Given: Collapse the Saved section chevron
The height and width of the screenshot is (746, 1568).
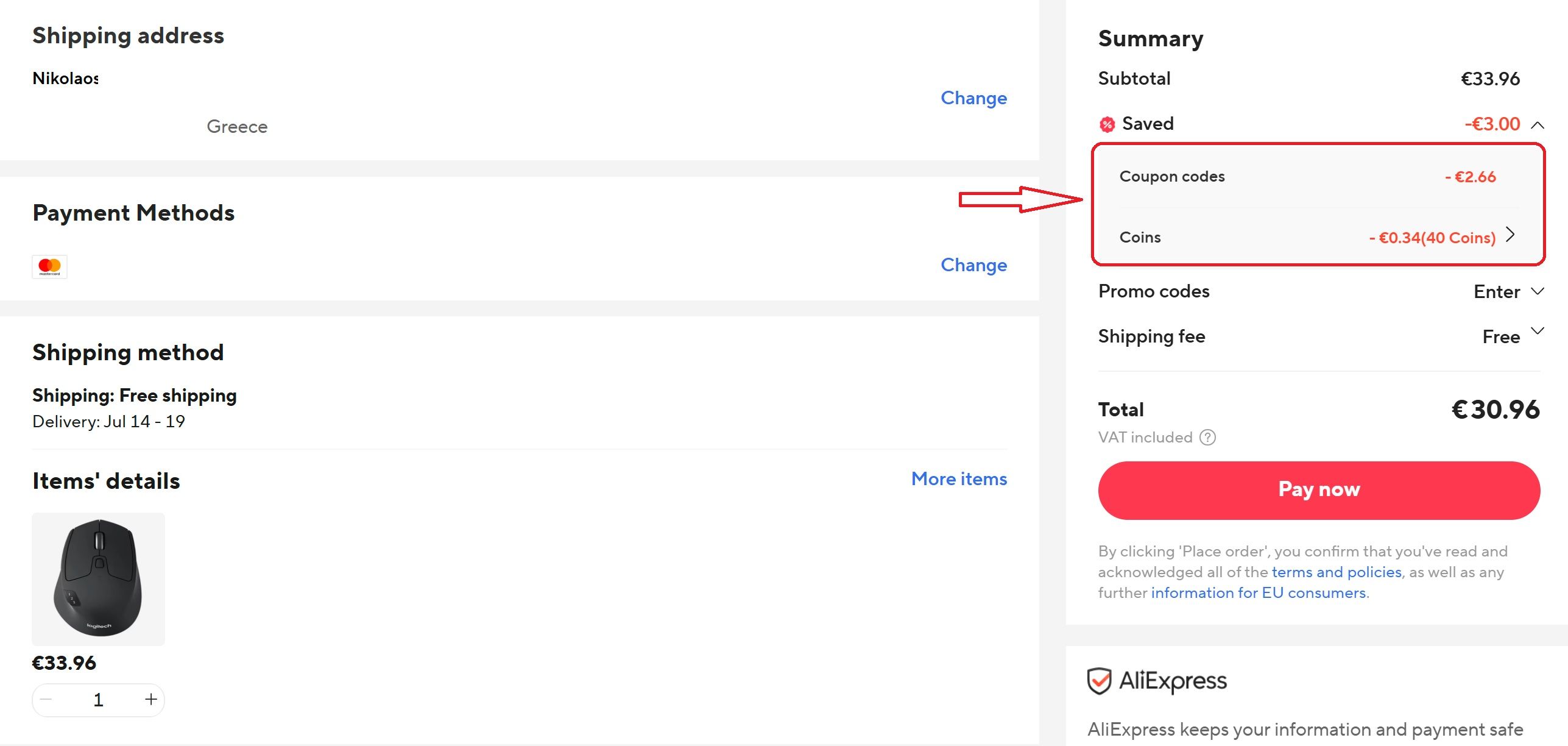Looking at the screenshot, I should (1538, 125).
